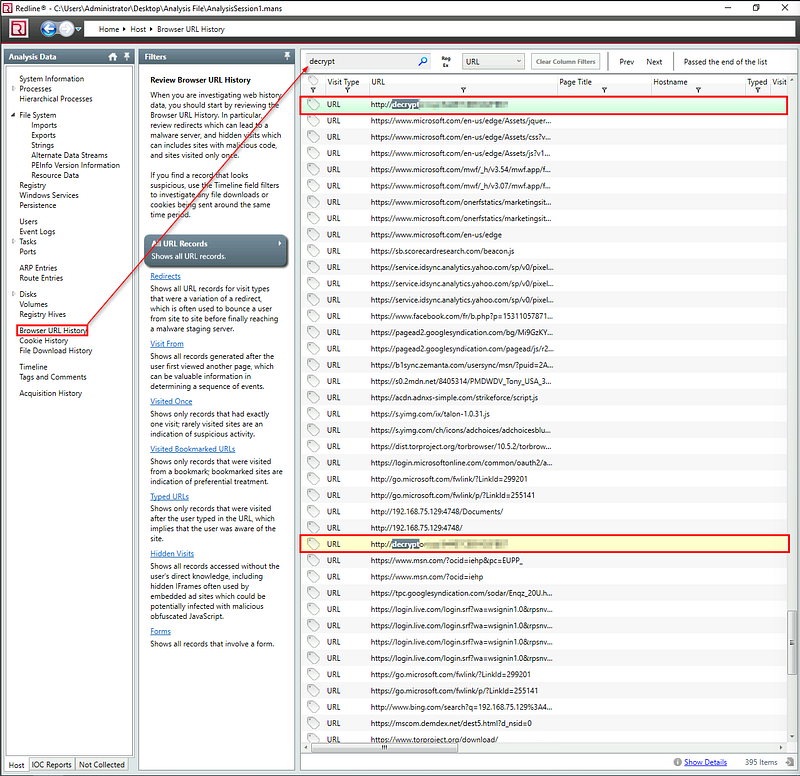Image resolution: width=800 pixels, height=776 pixels.
Task: Expand the All URL Records arrow
Action: [x=280, y=244]
